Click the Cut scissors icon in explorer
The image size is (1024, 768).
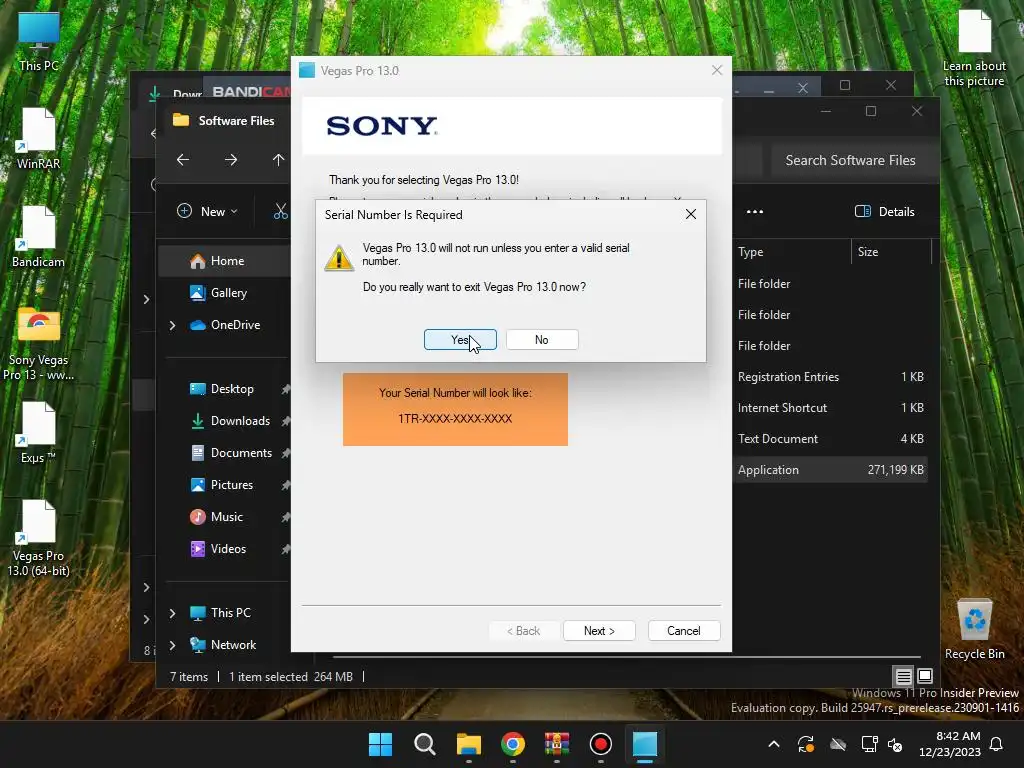click(x=281, y=212)
